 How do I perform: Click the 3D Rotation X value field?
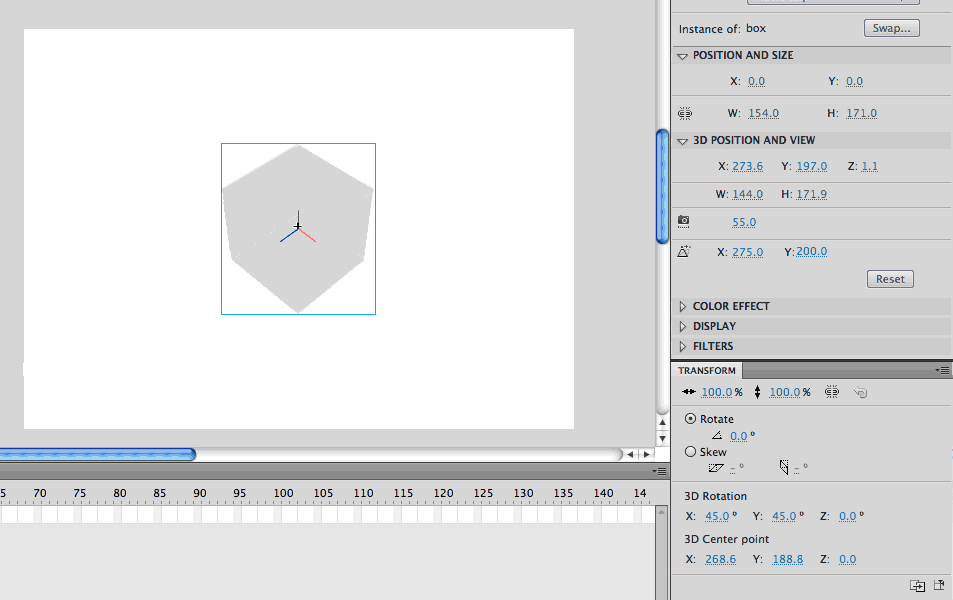(x=717, y=517)
